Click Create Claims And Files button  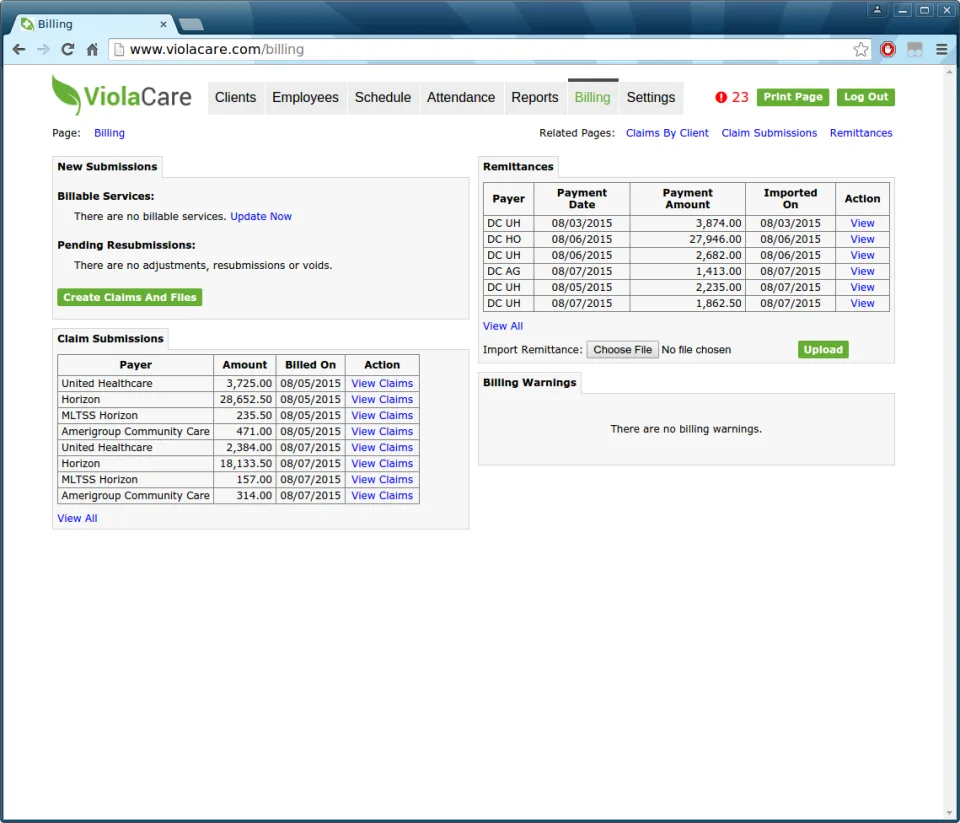coord(130,297)
